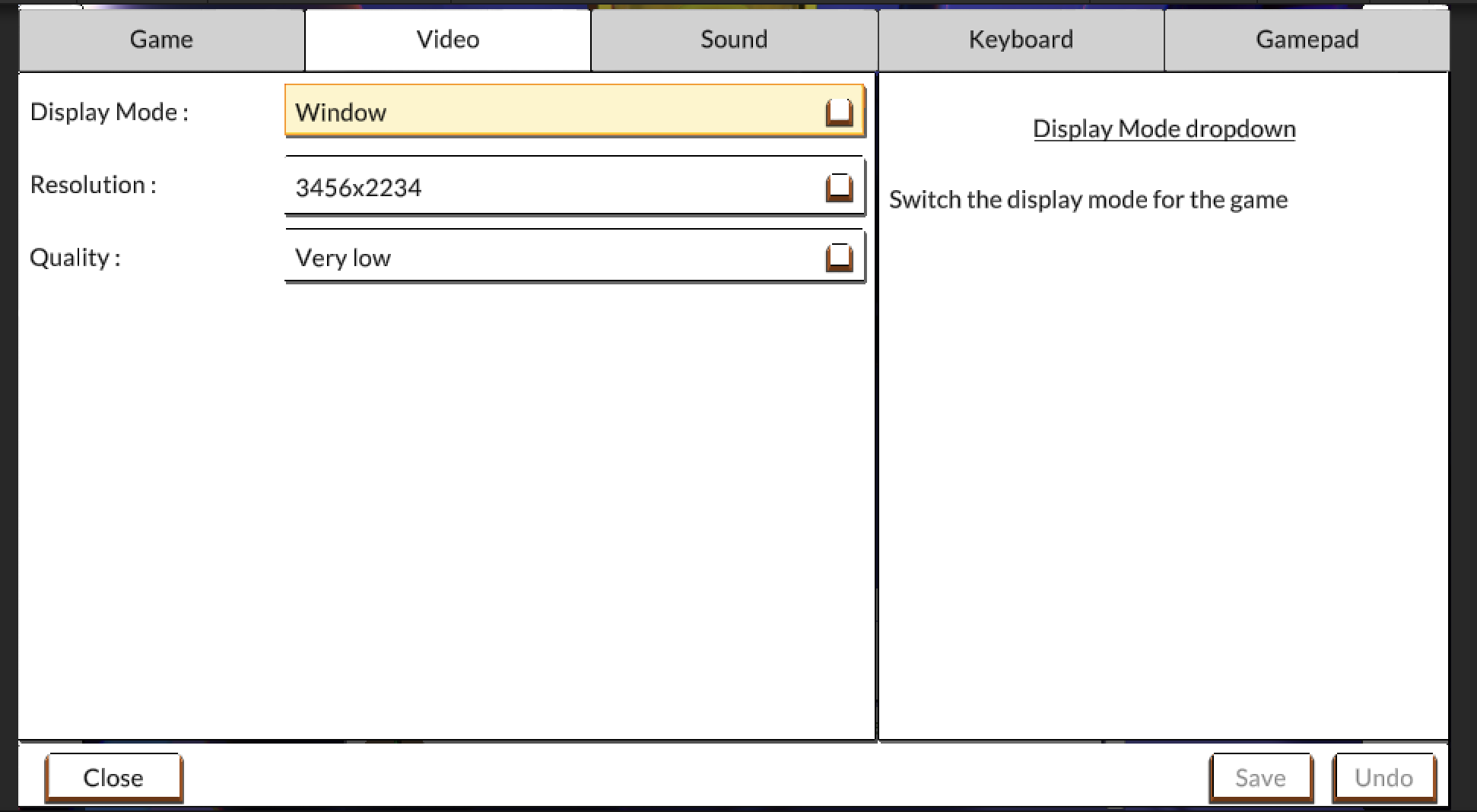1477x812 pixels.
Task: Click the underlined Display Mode dropdown heading
Action: tap(1164, 128)
